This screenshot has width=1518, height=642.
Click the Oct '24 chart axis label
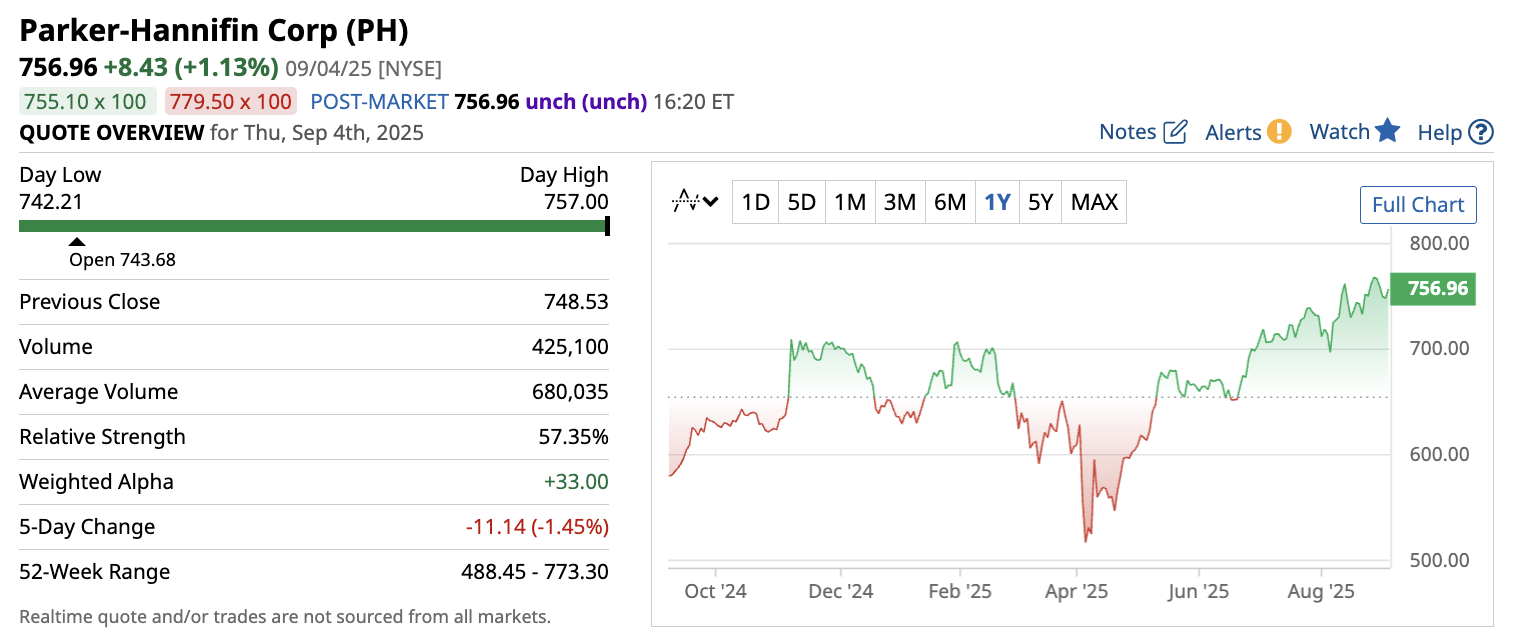click(x=716, y=591)
